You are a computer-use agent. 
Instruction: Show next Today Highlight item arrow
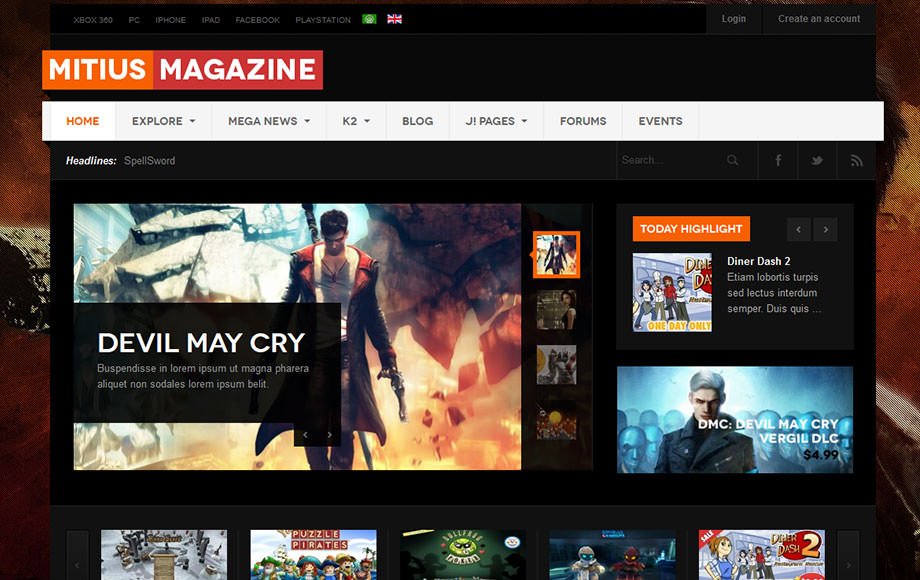[x=825, y=229]
